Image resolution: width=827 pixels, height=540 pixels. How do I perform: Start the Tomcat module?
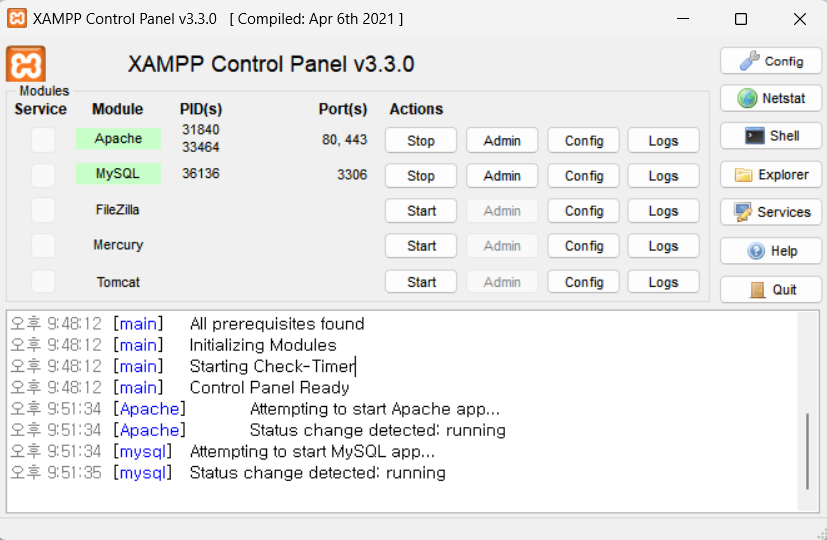[x=420, y=282]
